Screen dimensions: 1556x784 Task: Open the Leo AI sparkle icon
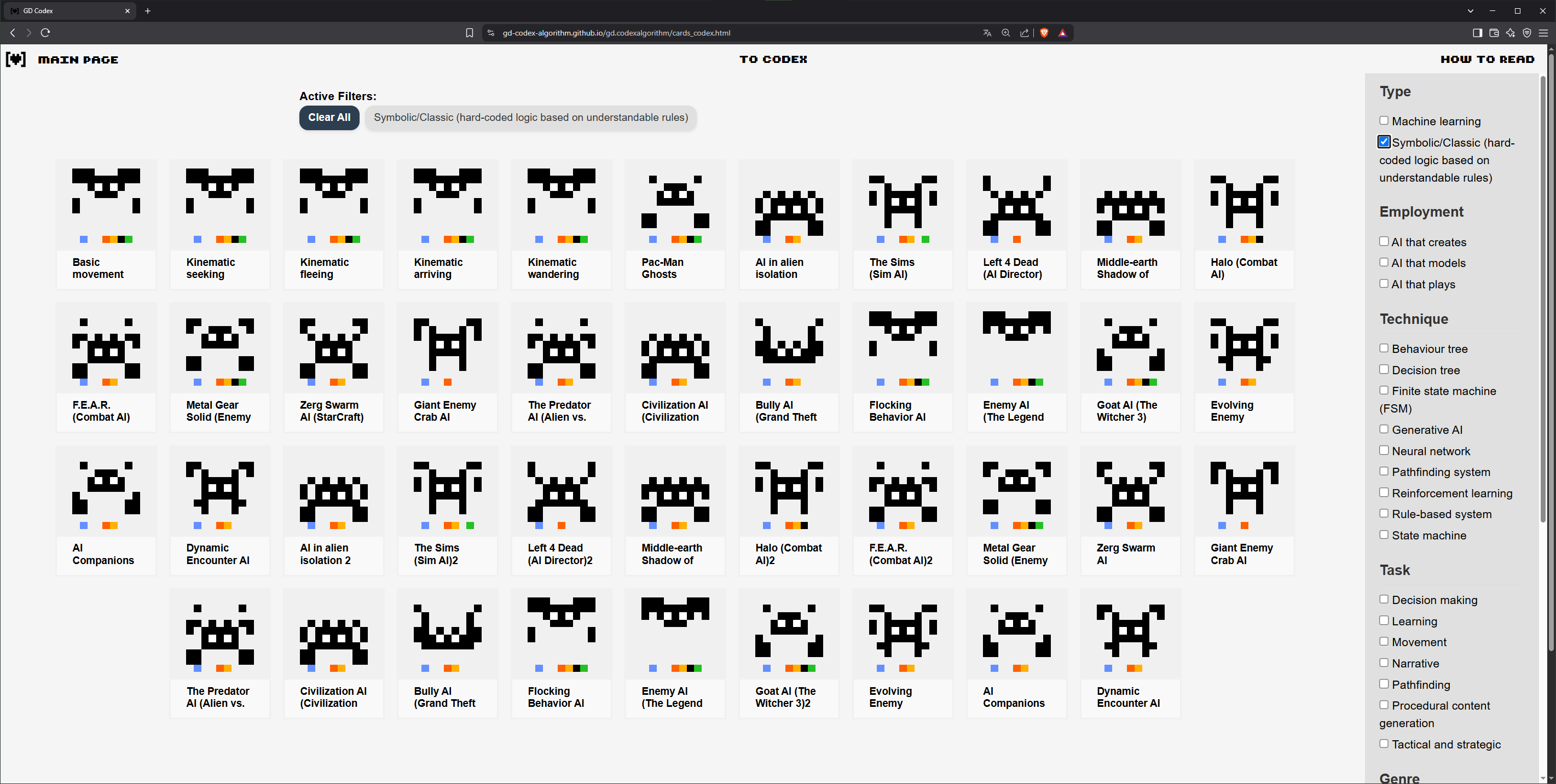pos(1511,33)
